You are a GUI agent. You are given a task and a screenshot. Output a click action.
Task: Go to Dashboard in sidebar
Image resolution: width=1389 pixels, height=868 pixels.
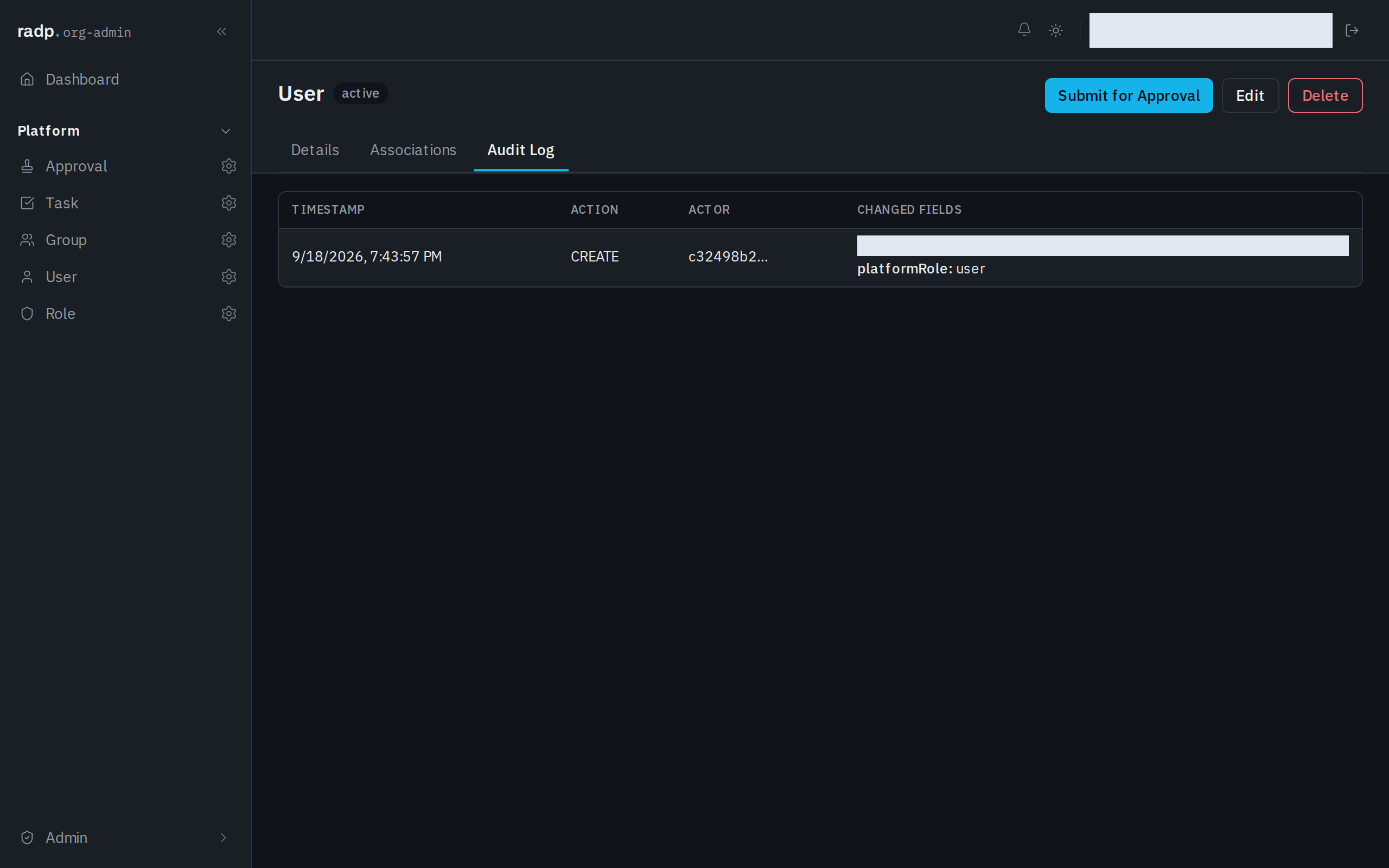(x=125, y=79)
